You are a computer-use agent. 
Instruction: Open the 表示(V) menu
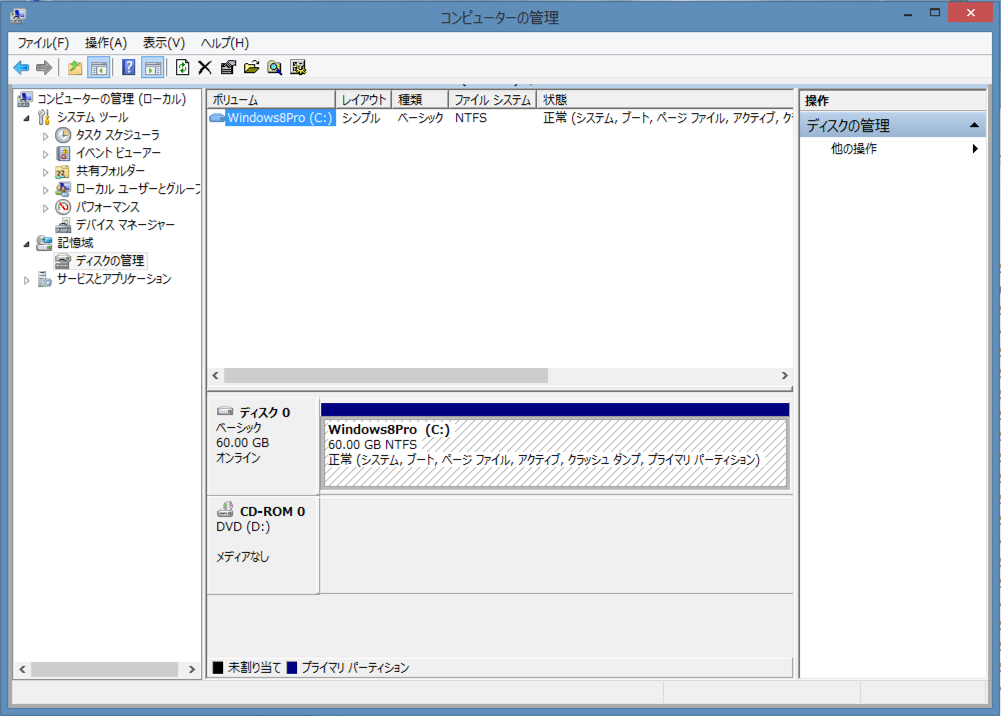pyautogui.click(x=164, y=43)
